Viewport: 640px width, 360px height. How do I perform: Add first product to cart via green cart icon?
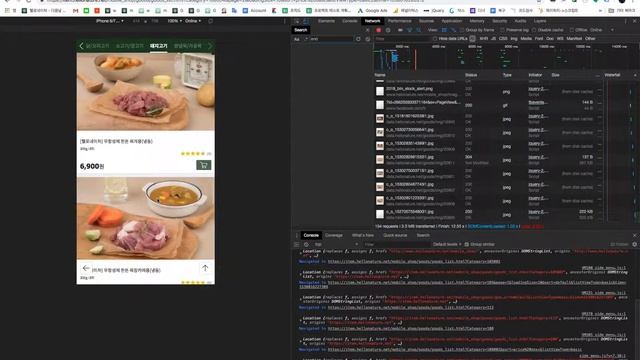click(204, 165)
